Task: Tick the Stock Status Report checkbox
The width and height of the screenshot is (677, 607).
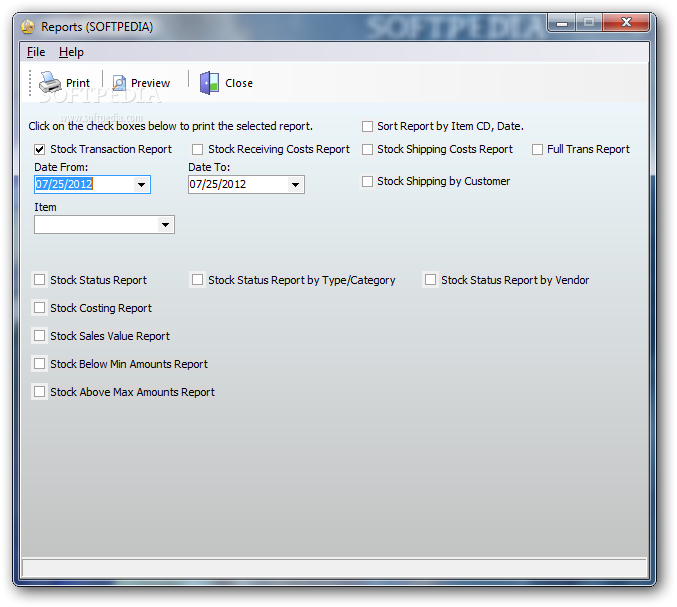Action: pyautogui.click(x=40, y=280)
